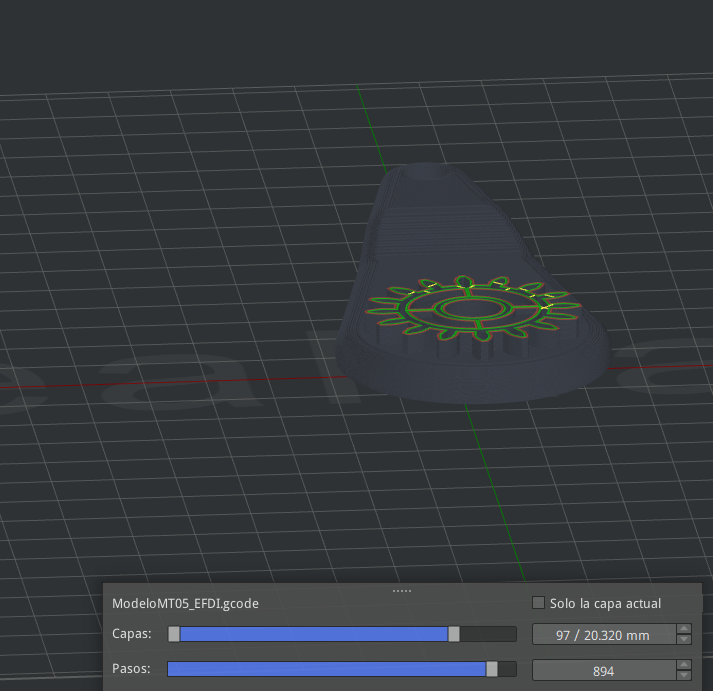Image resolution: width=713 pixels, height=691 pixels.
Task: Click the Pasos label
Action: [x=131, y=670]
